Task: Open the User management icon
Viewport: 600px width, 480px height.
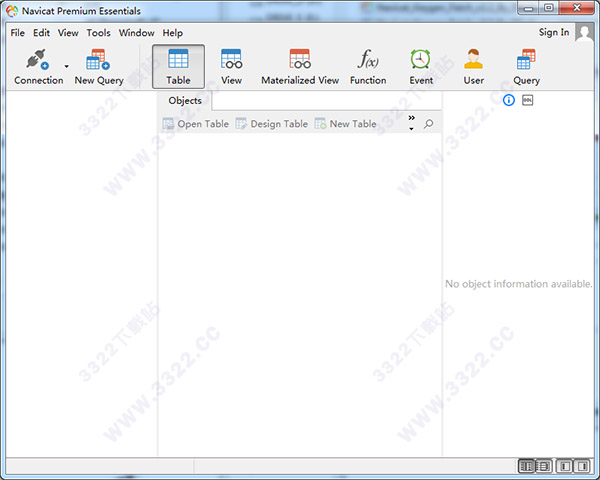Action: (x=474, y=67)
